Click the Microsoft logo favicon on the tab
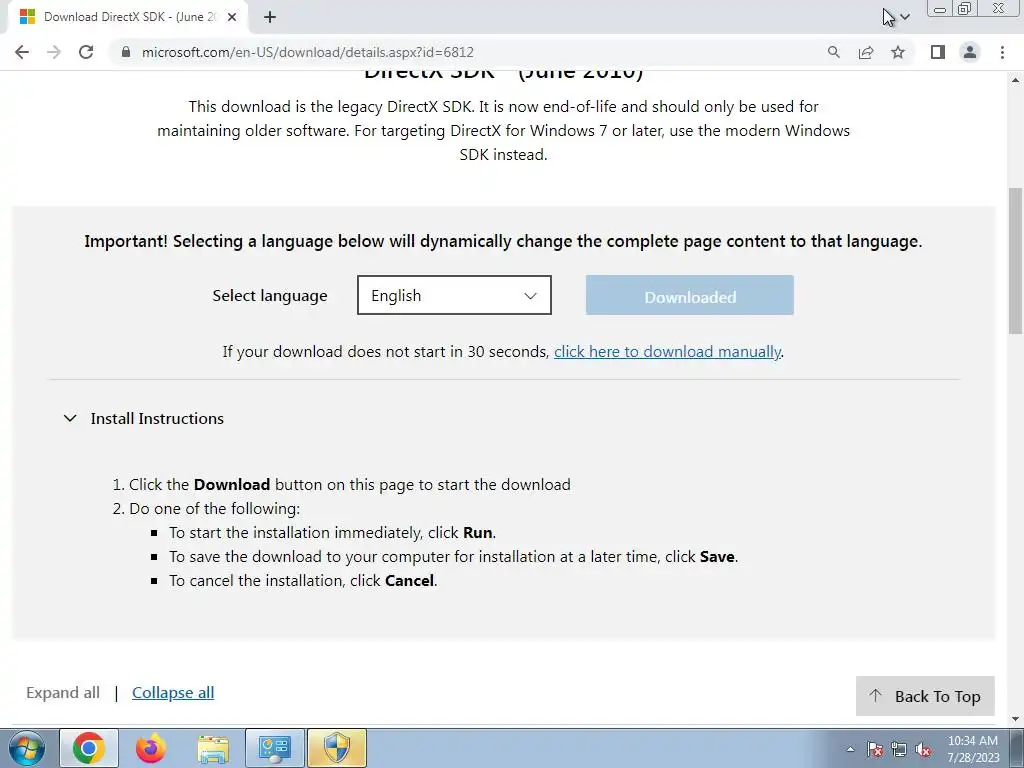 pos(27,17)
